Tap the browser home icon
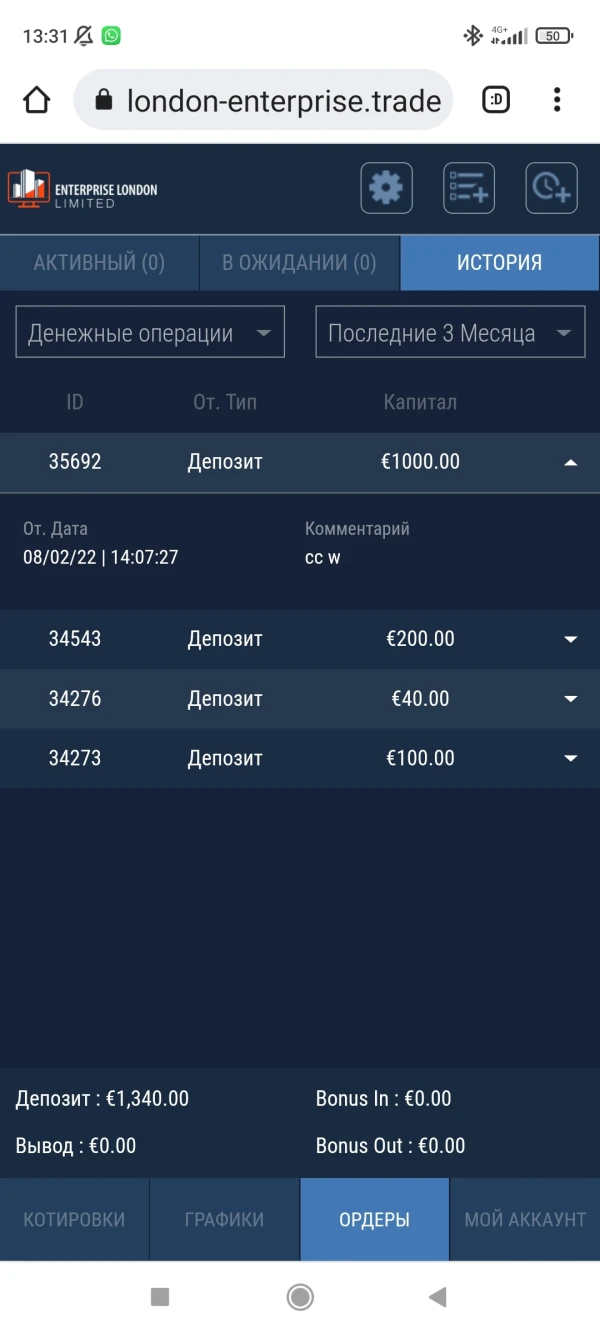The width and height of the screenshot is (600, 1333). [x=37, y=100]
